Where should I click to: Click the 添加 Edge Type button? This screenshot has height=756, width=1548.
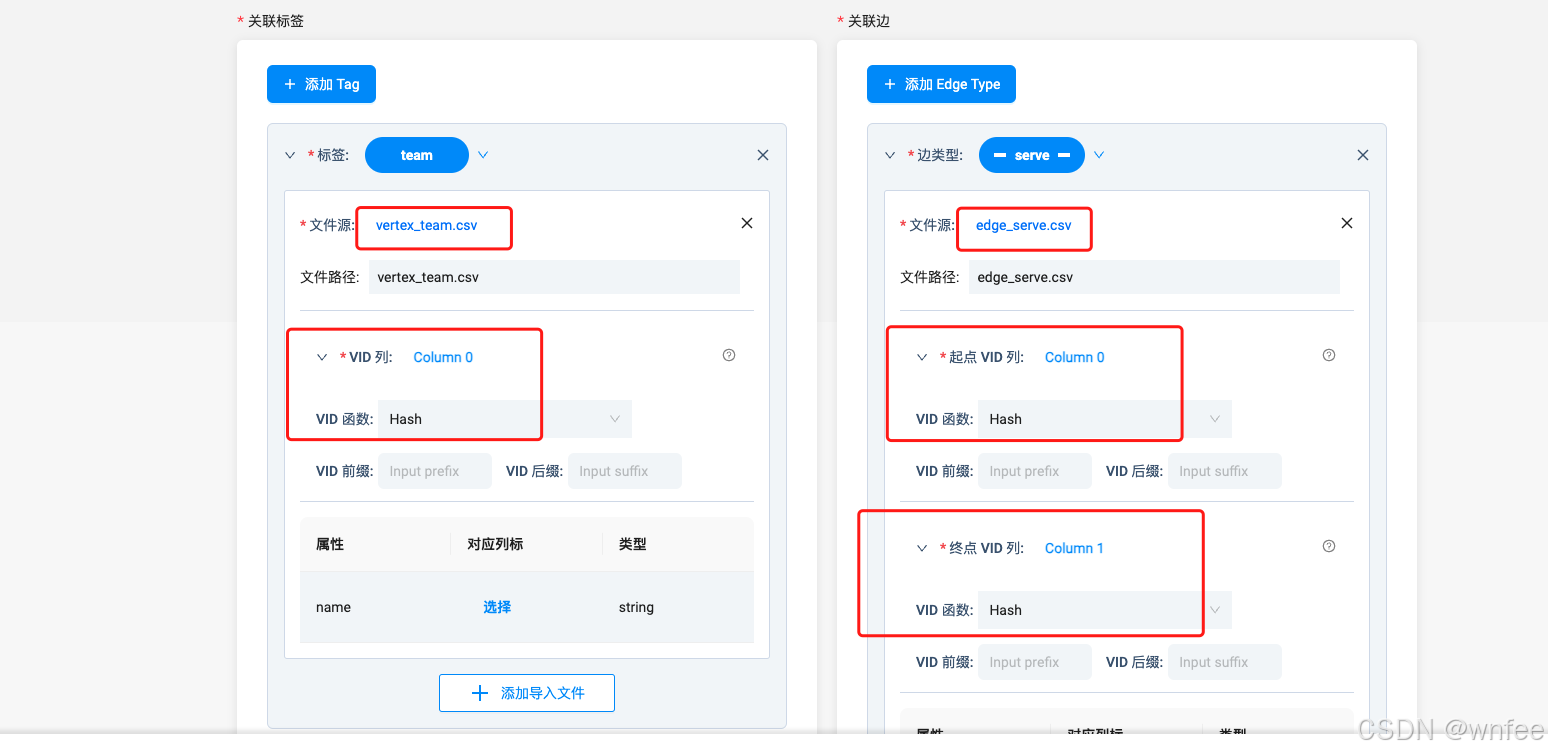click(x=941, y=84)
